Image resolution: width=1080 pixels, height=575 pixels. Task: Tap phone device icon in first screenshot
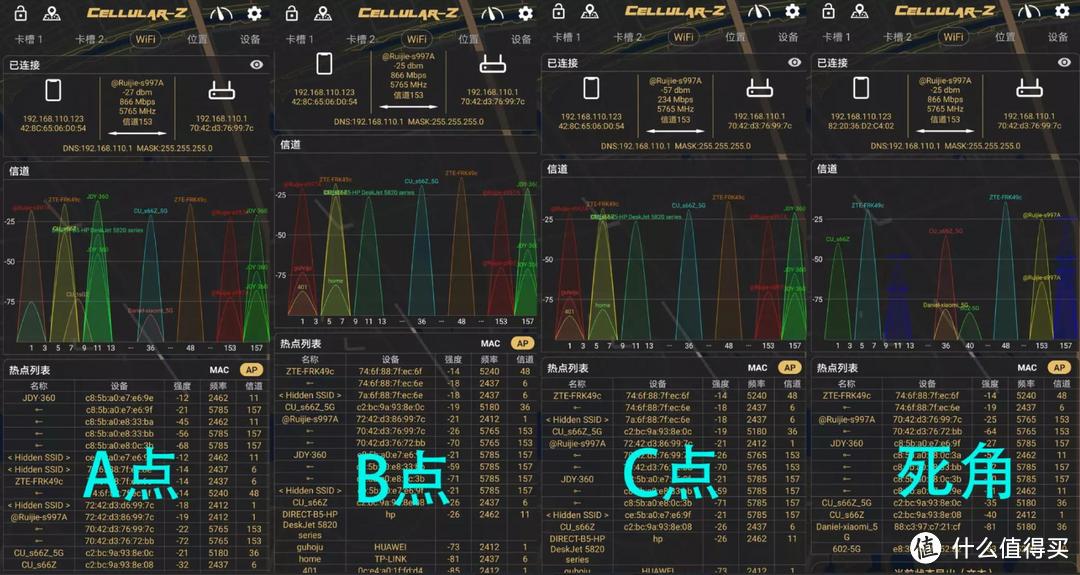click(53, 90)
